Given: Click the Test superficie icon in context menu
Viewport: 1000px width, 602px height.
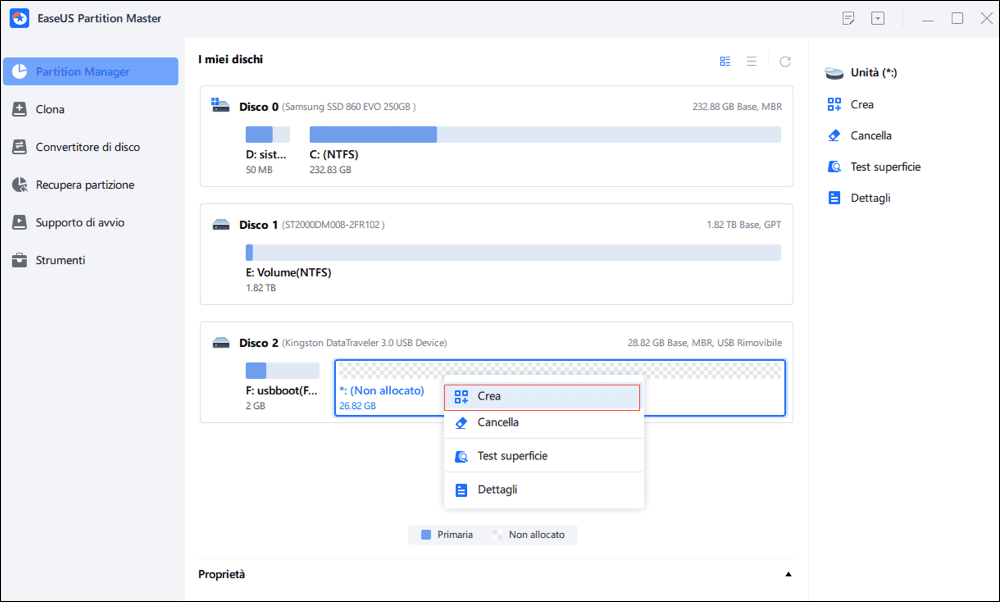Looking at the screenshot, I should pyautogui.click(x=461, y=457).
